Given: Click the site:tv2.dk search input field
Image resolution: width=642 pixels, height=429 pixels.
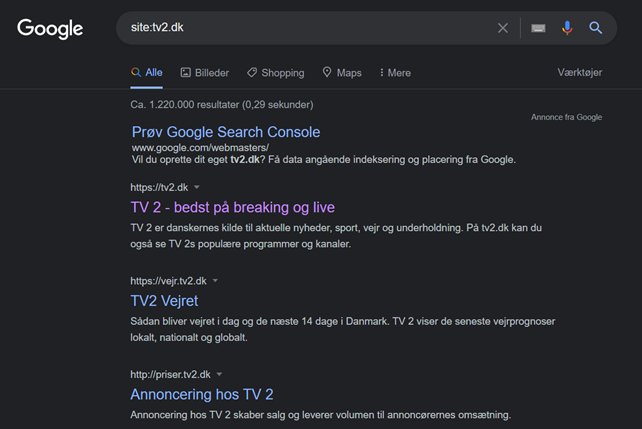Looking at the screenshot, I should (x=307, y=28).
